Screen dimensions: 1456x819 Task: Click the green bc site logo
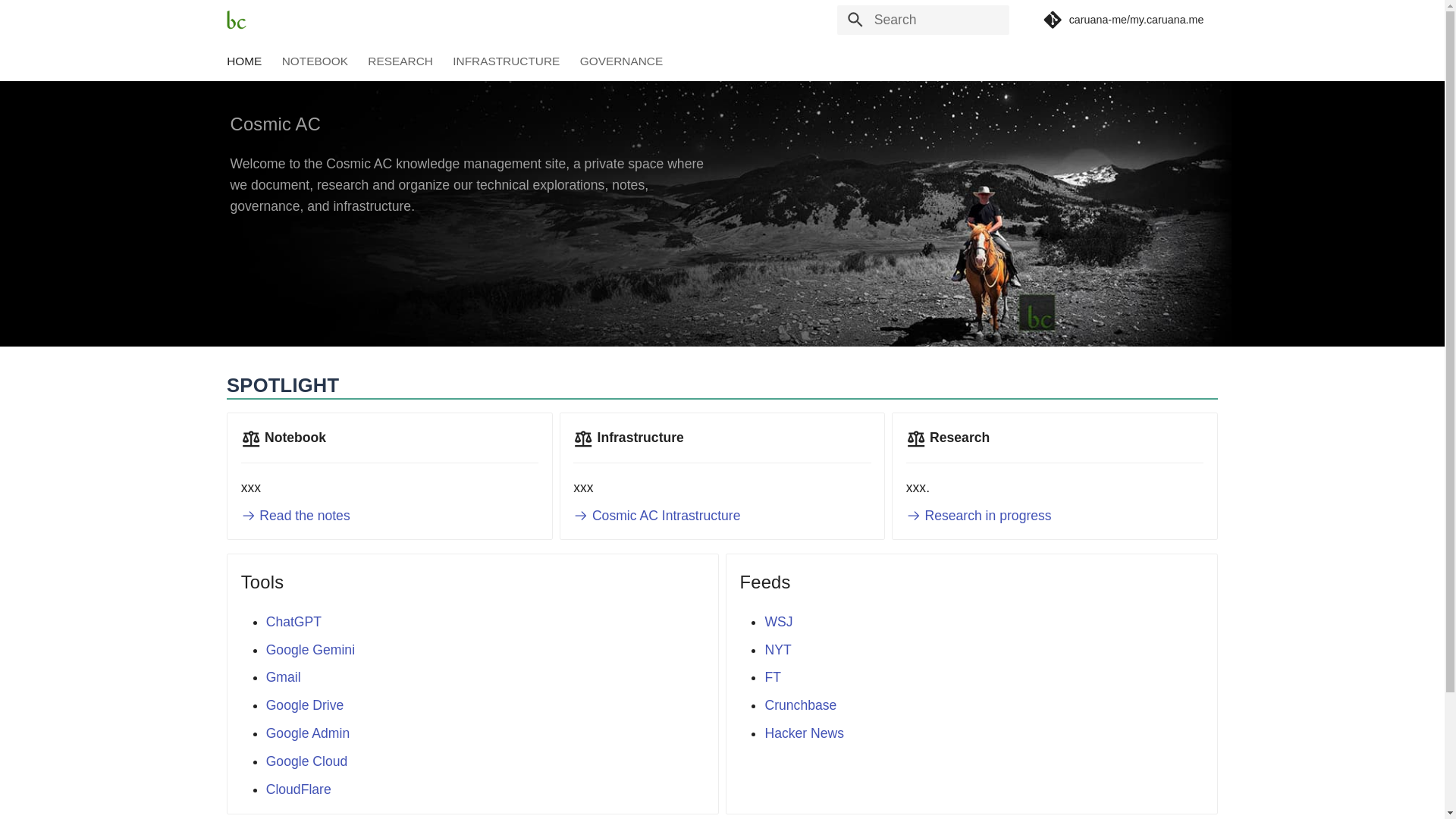236,20
